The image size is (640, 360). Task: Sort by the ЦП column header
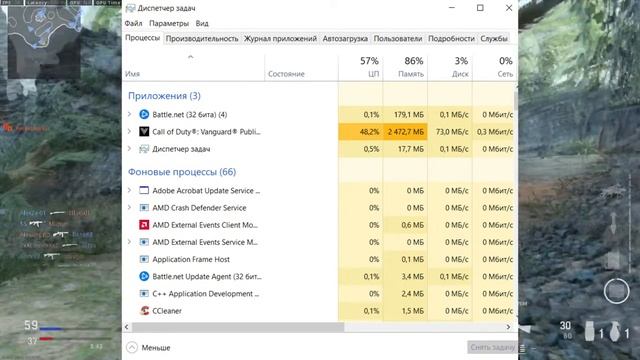(x=361, y=67)
